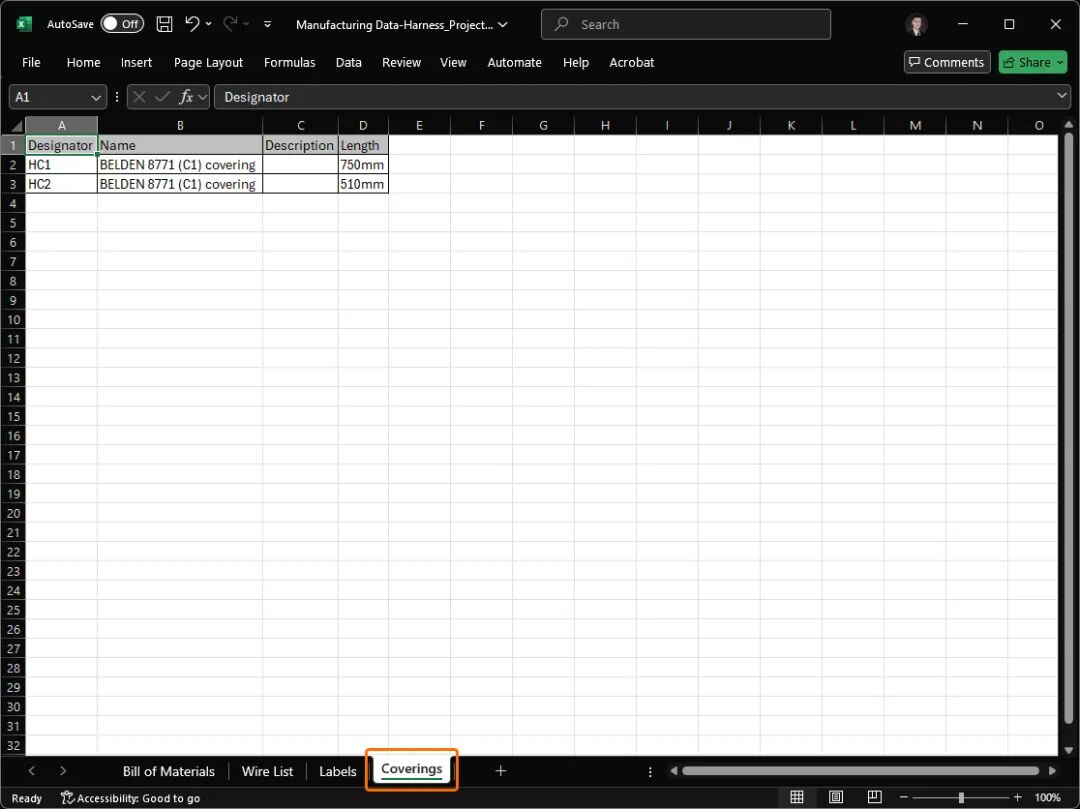Image resolution: width=1080 pixels, height=809 pixels.
Task: Click the Undo arrow icon
Action: tap(193, 24)
